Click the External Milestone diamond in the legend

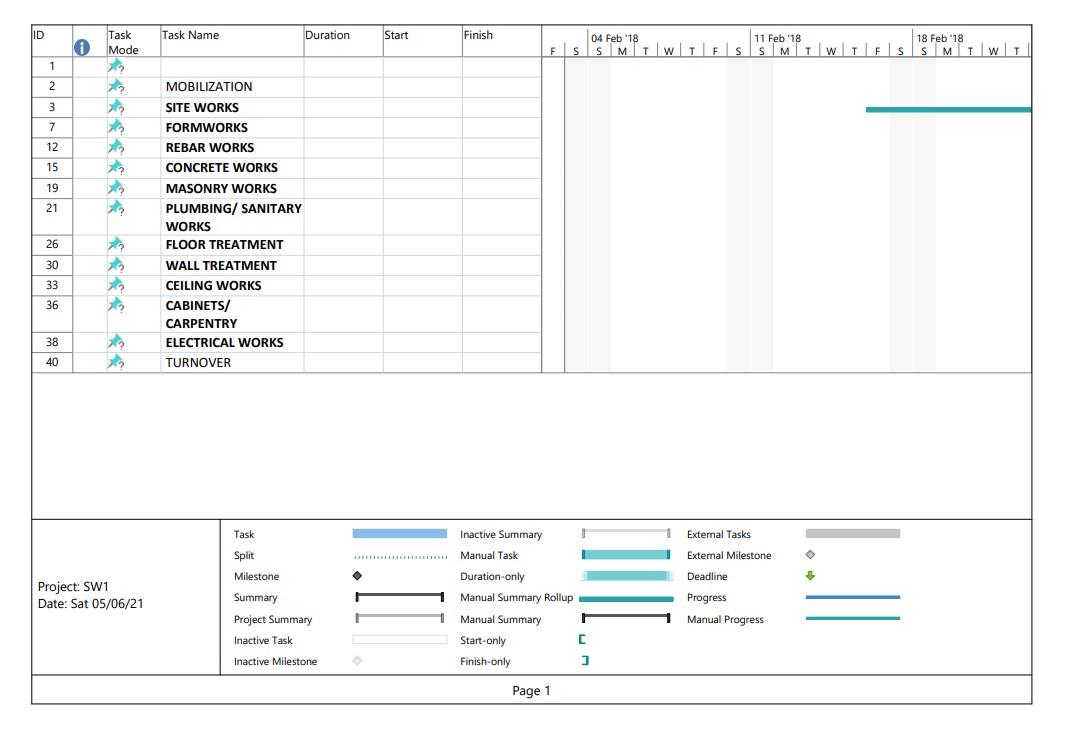pos(809,554)
